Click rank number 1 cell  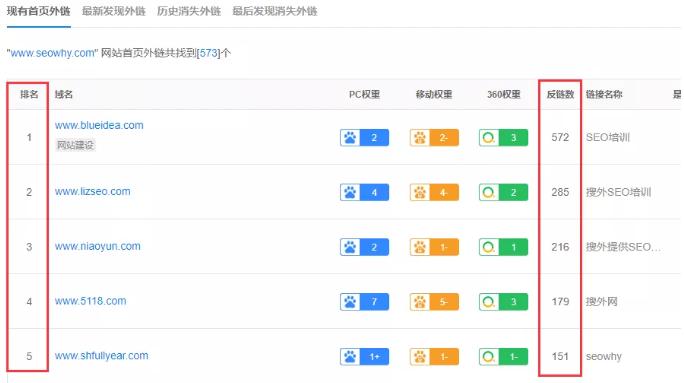pos(29,137)
